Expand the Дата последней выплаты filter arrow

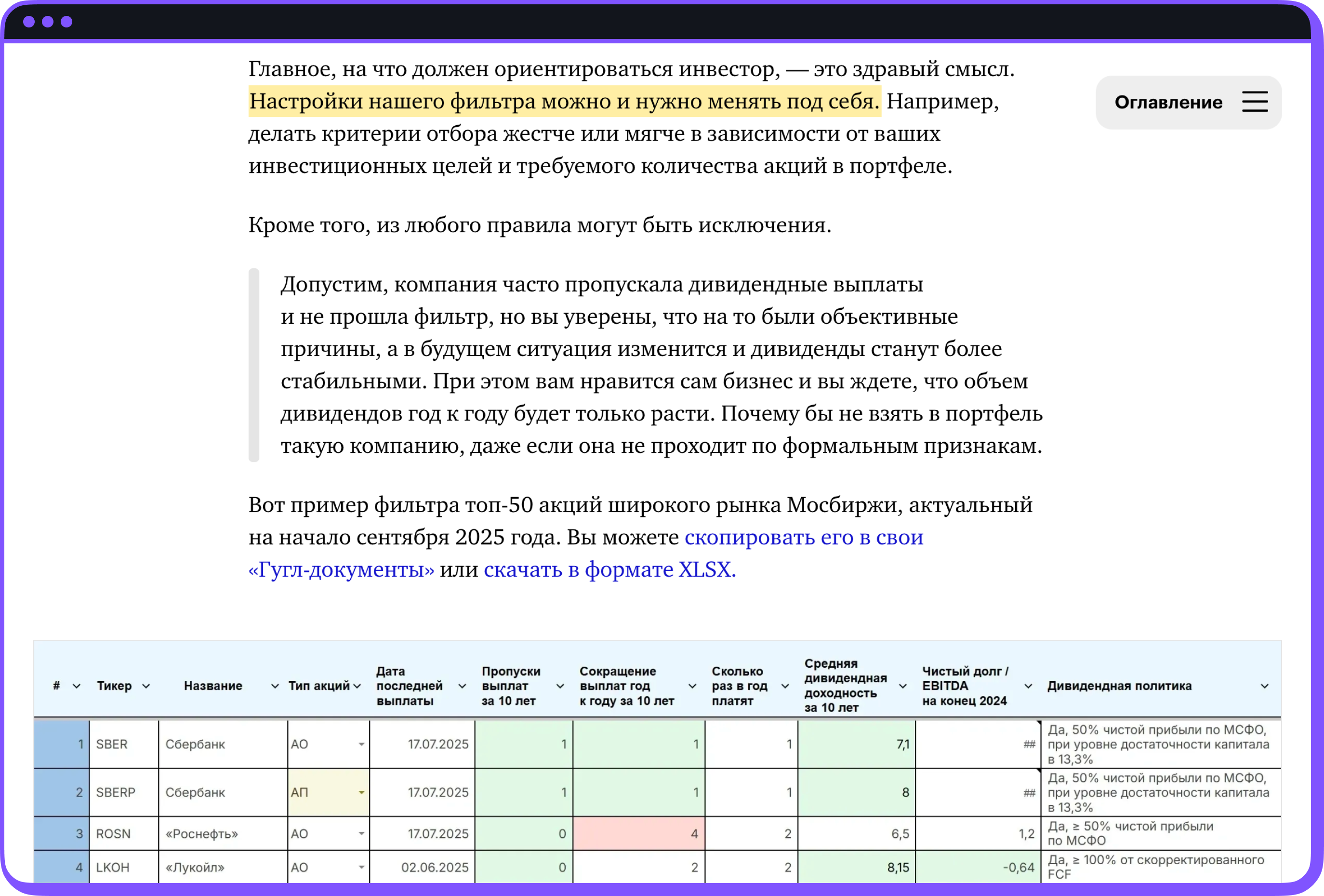462,686
